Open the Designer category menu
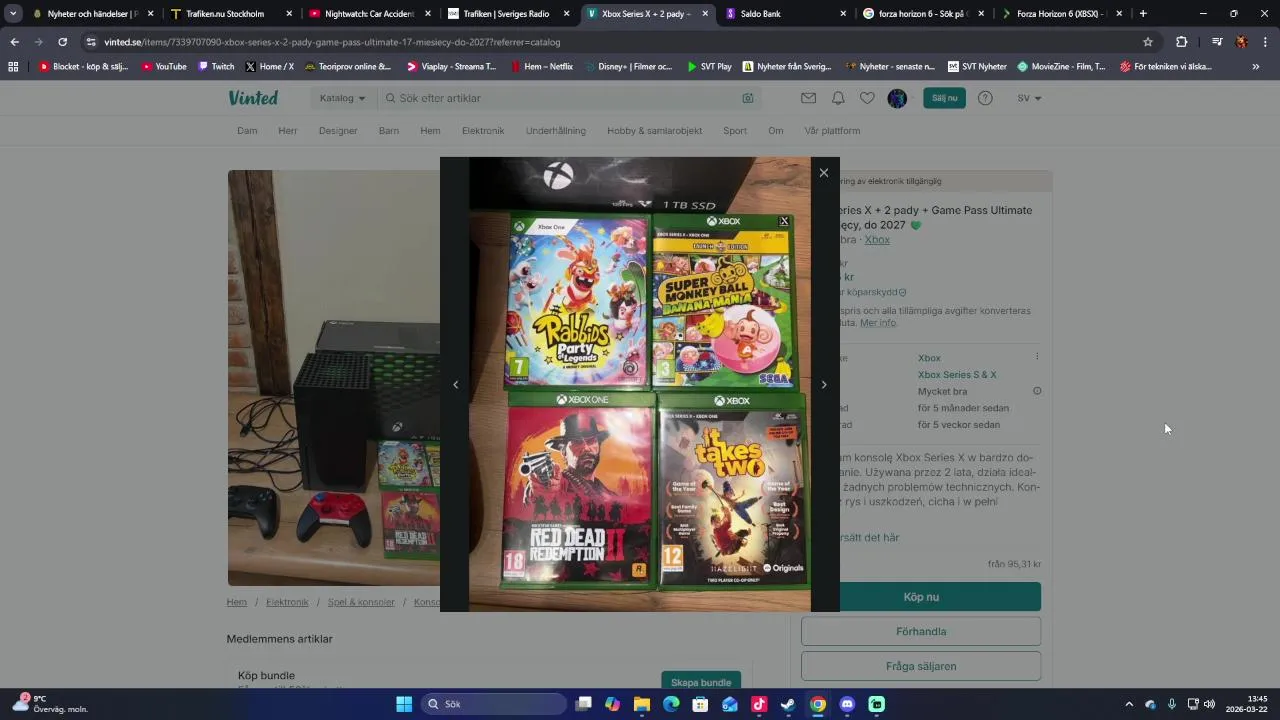Image resolution: width=1280 pixels, height=720 pixels. pyautogui.click(x=338, y=131)
